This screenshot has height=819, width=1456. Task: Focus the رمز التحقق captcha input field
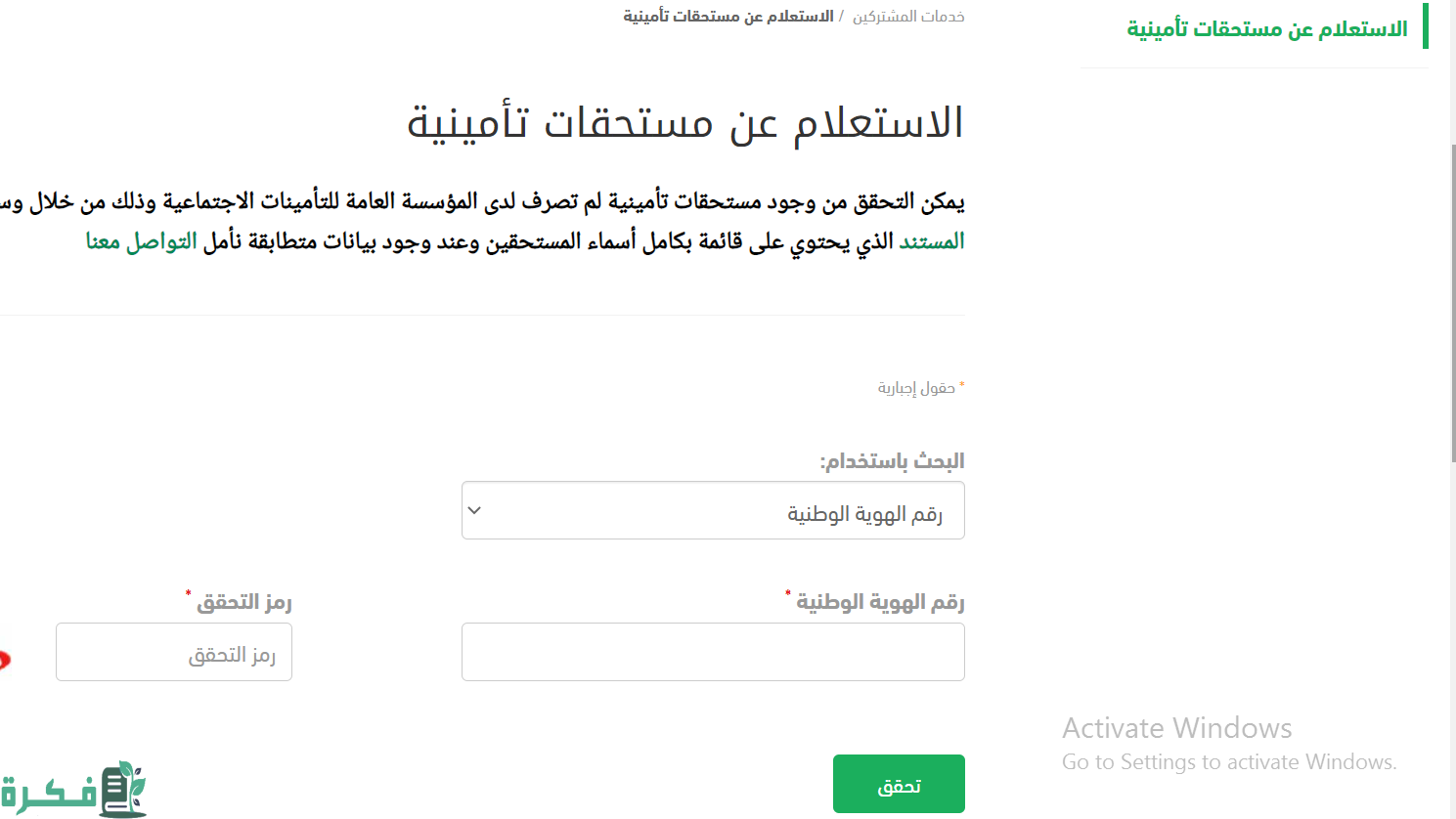(174, 652)
